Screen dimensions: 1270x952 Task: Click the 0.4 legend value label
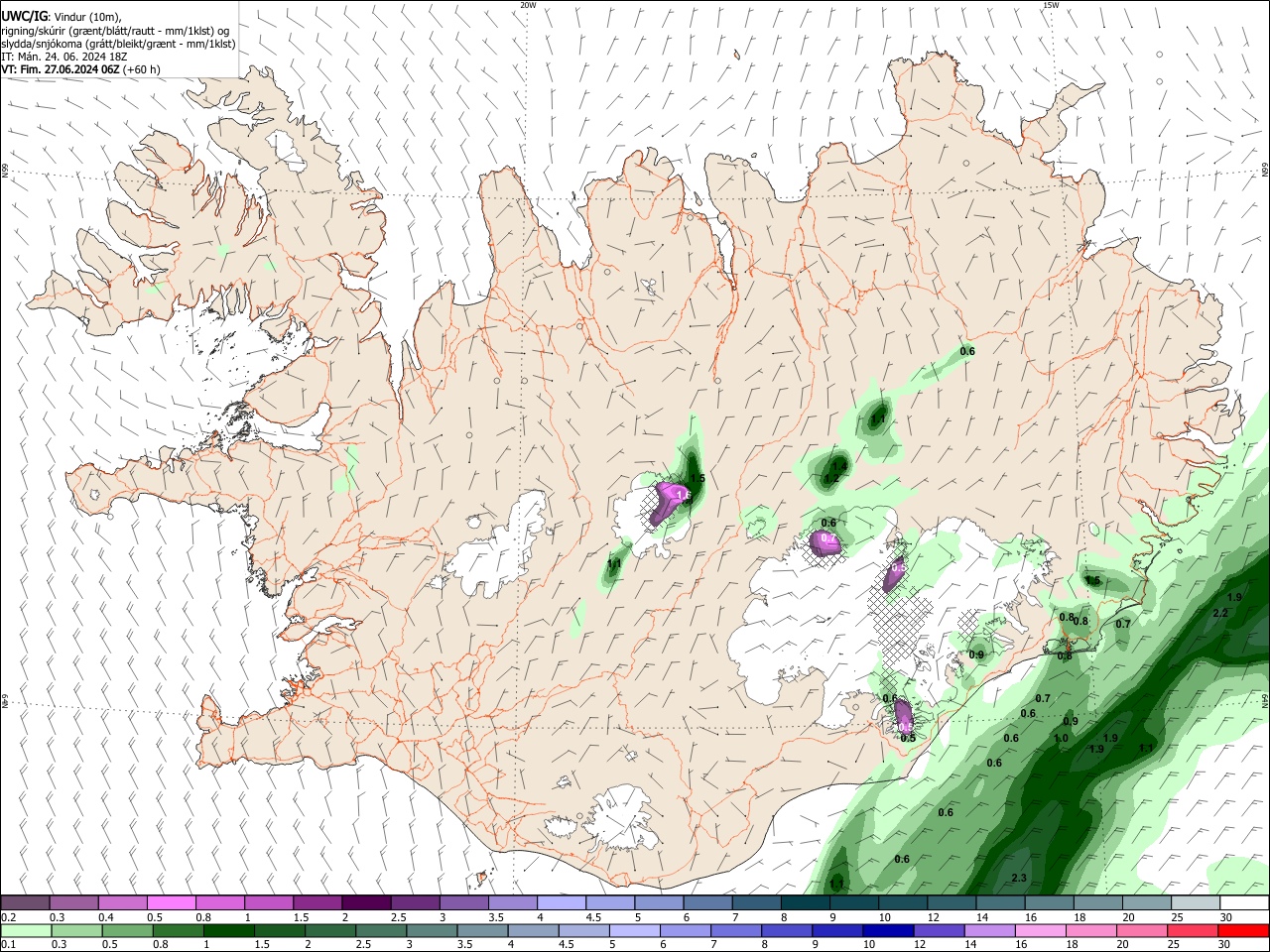click(106, 917)
